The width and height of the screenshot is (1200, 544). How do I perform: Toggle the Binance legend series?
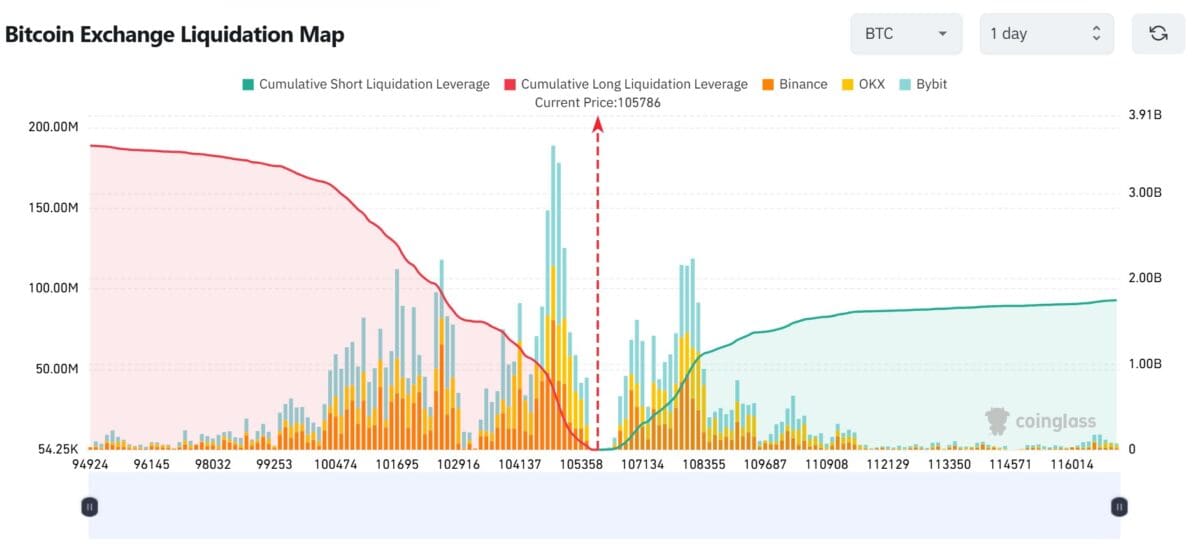click(794, 84)
